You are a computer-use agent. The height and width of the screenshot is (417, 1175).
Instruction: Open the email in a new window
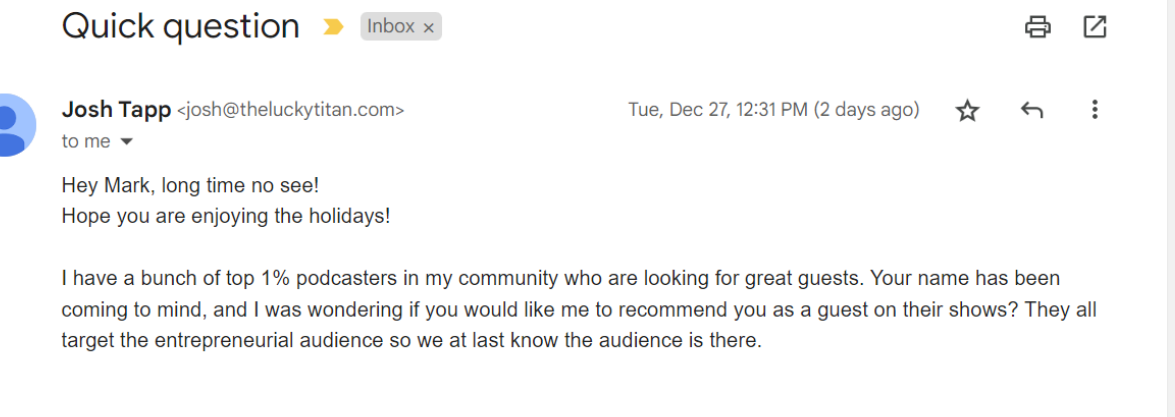click(x=1095, y=27)
